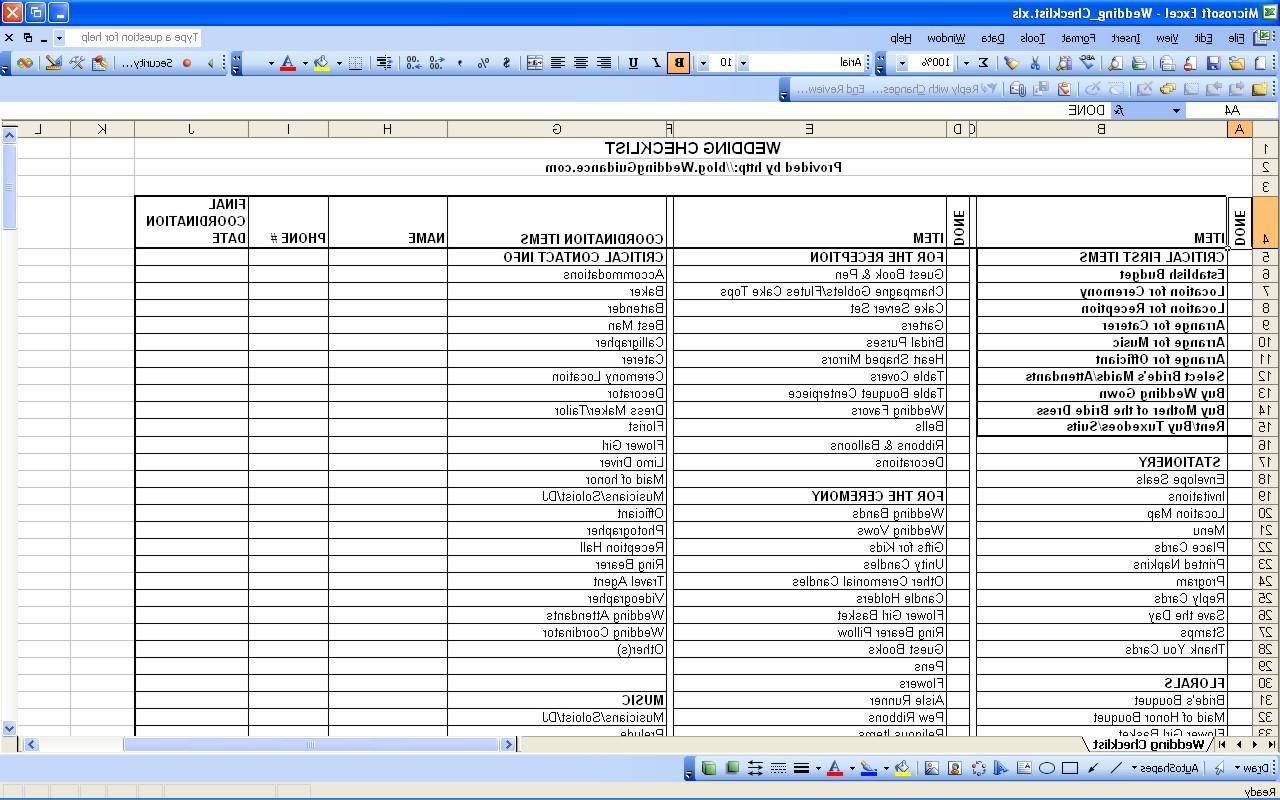Open the Format menu
The image size is (1280, 800).
(1077, 38)
